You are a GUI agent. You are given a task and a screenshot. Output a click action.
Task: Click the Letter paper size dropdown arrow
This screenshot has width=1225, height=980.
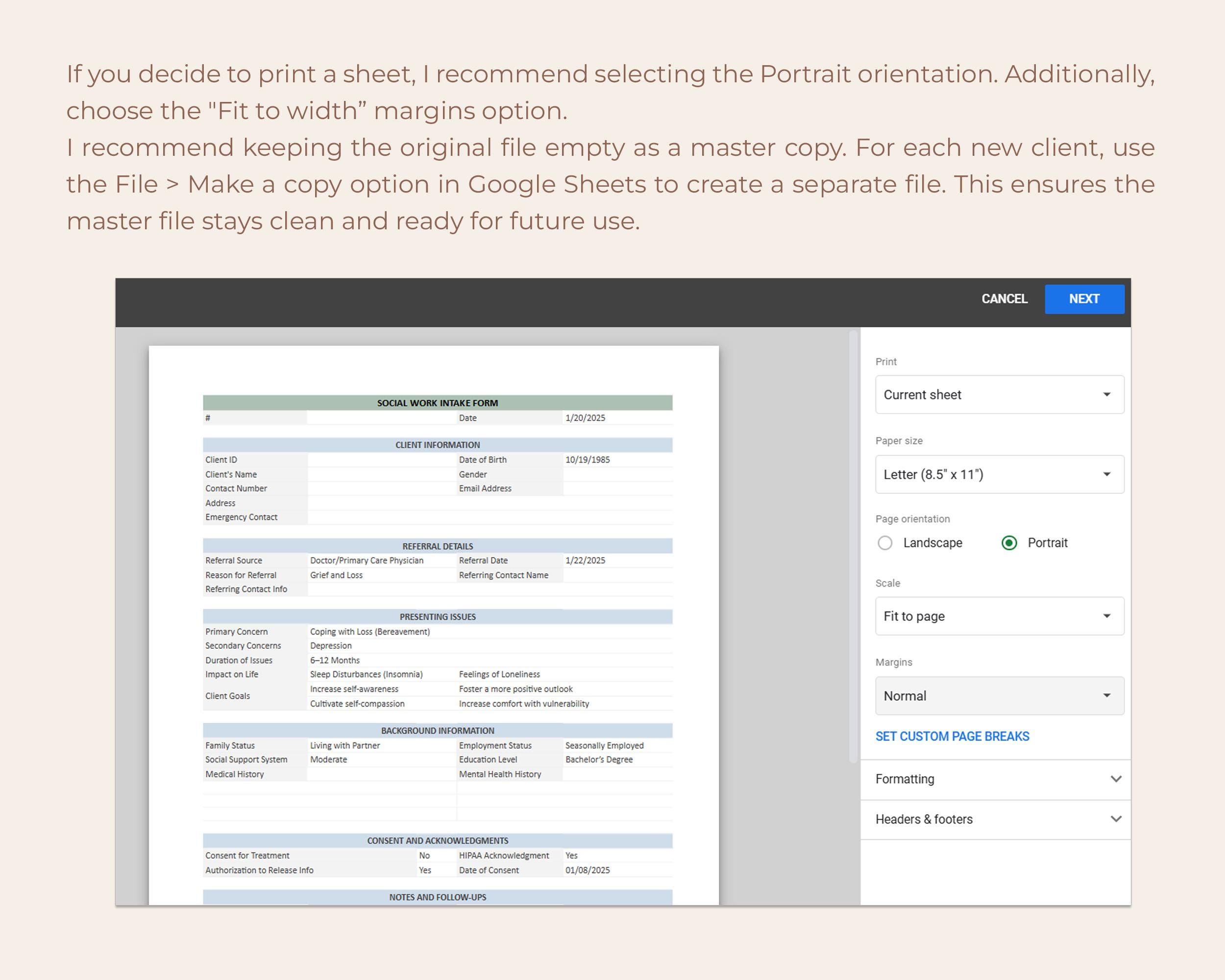click(1107, 474)
